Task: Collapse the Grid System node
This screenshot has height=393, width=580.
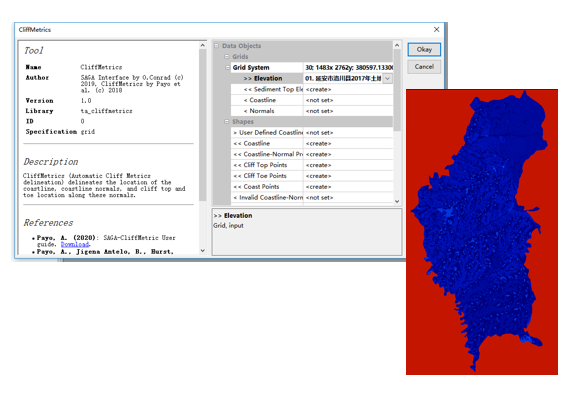Action: tap(227, 67)
